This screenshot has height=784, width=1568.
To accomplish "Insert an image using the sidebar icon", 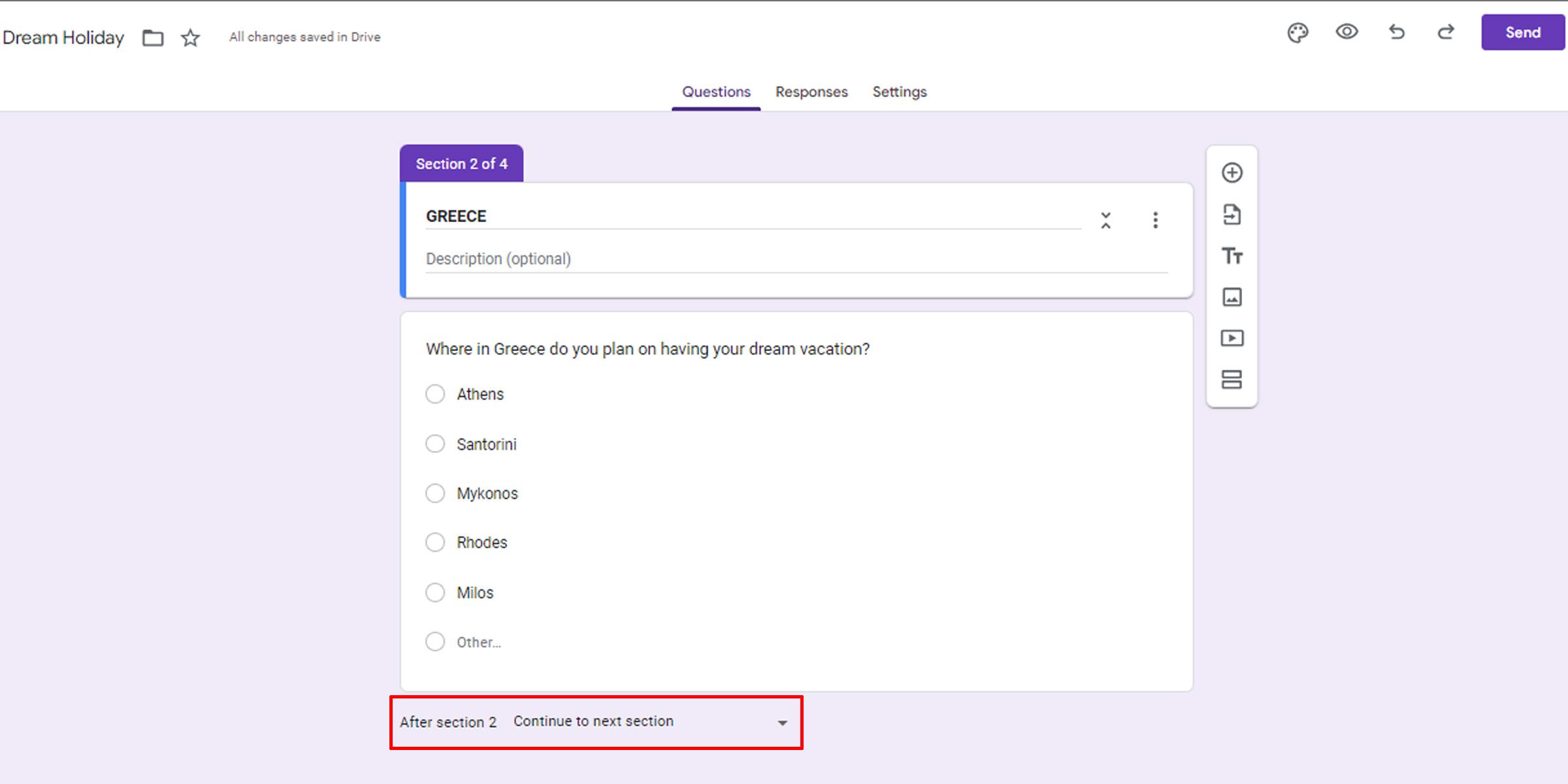I will point(1232,297).
